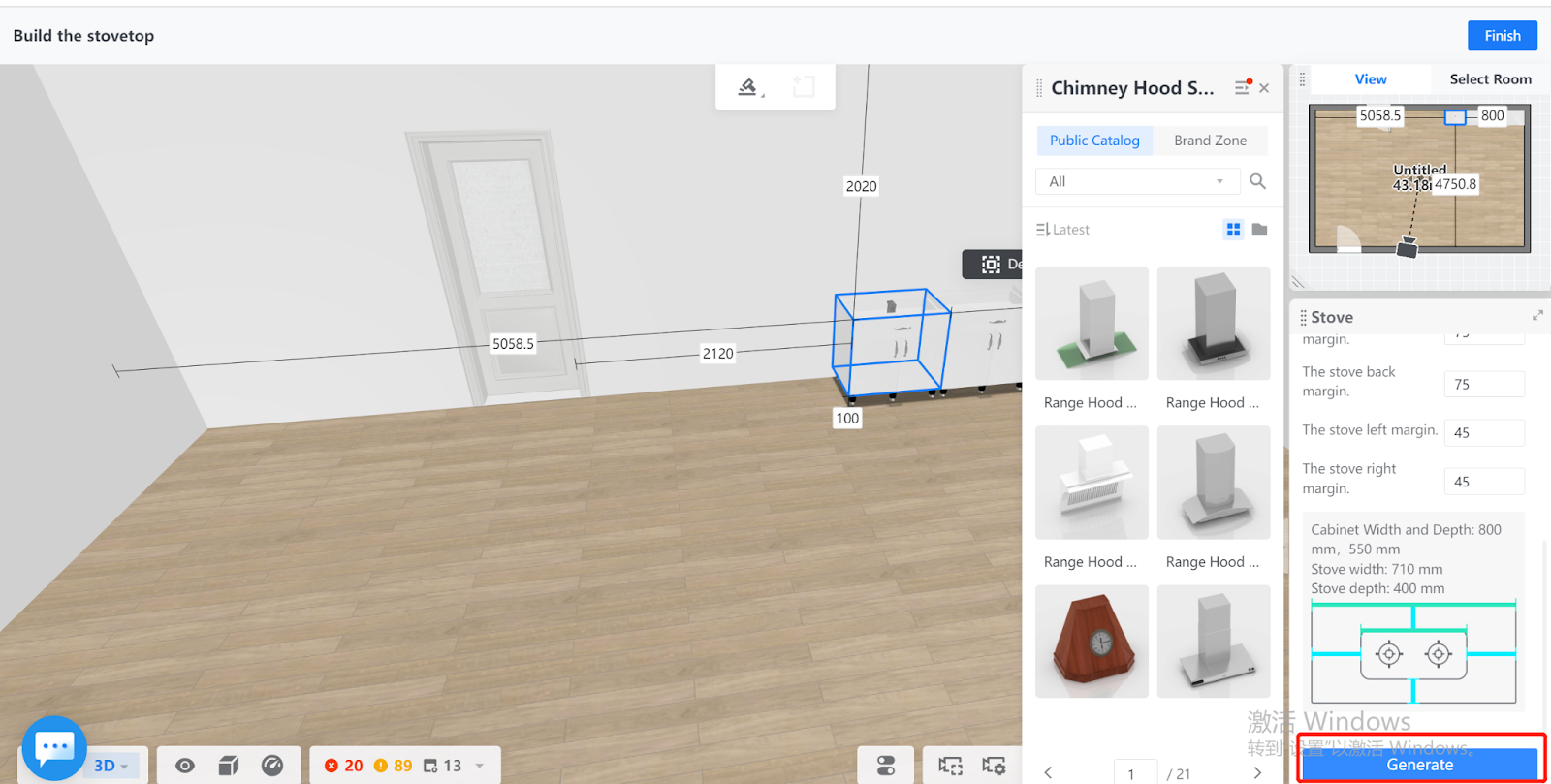Select the stamp tool in top toolbar
Image resolution: width=1551 pixels, height=784 pixels.
pyautogui.click(x=748, y=87)
